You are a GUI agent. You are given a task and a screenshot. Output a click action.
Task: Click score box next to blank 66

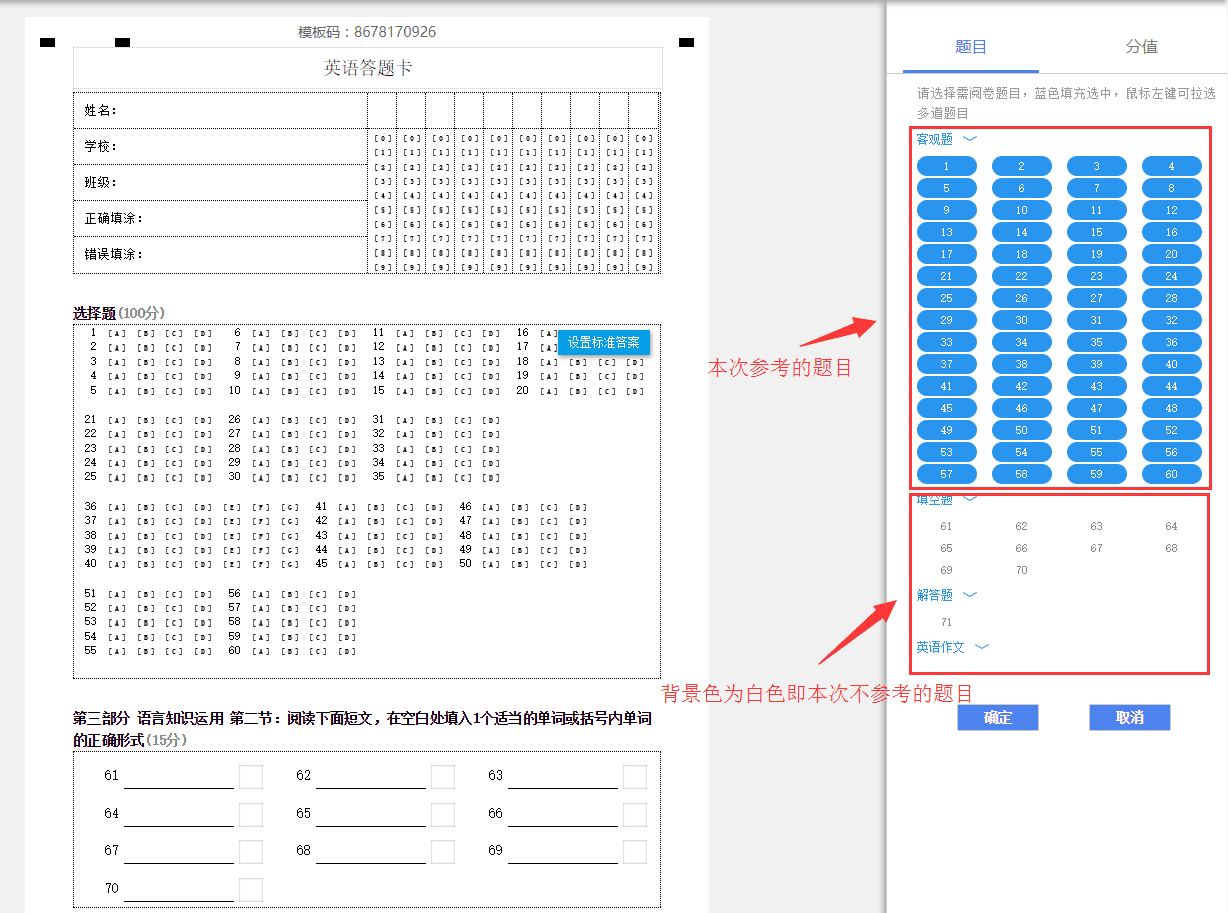634,815
